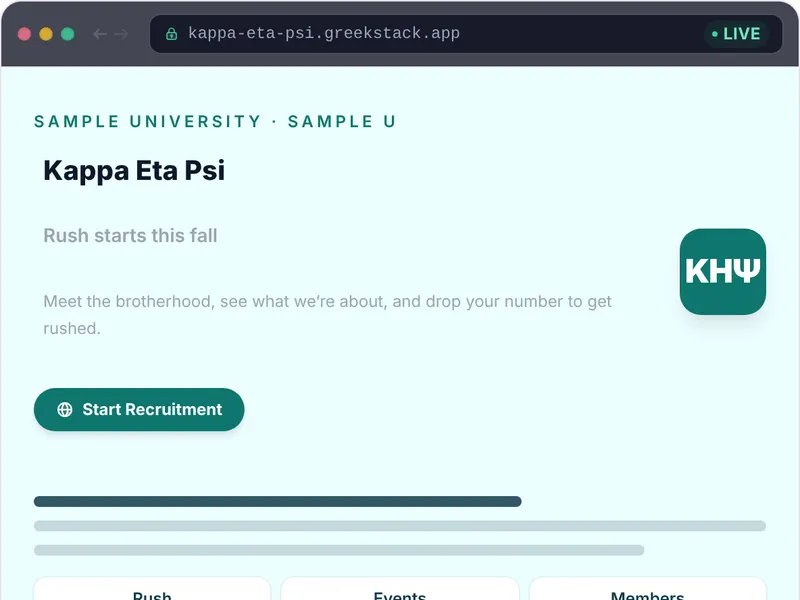Click the browser forward arrow
This screenshot has height=600, width=800.
coord(121,34)
